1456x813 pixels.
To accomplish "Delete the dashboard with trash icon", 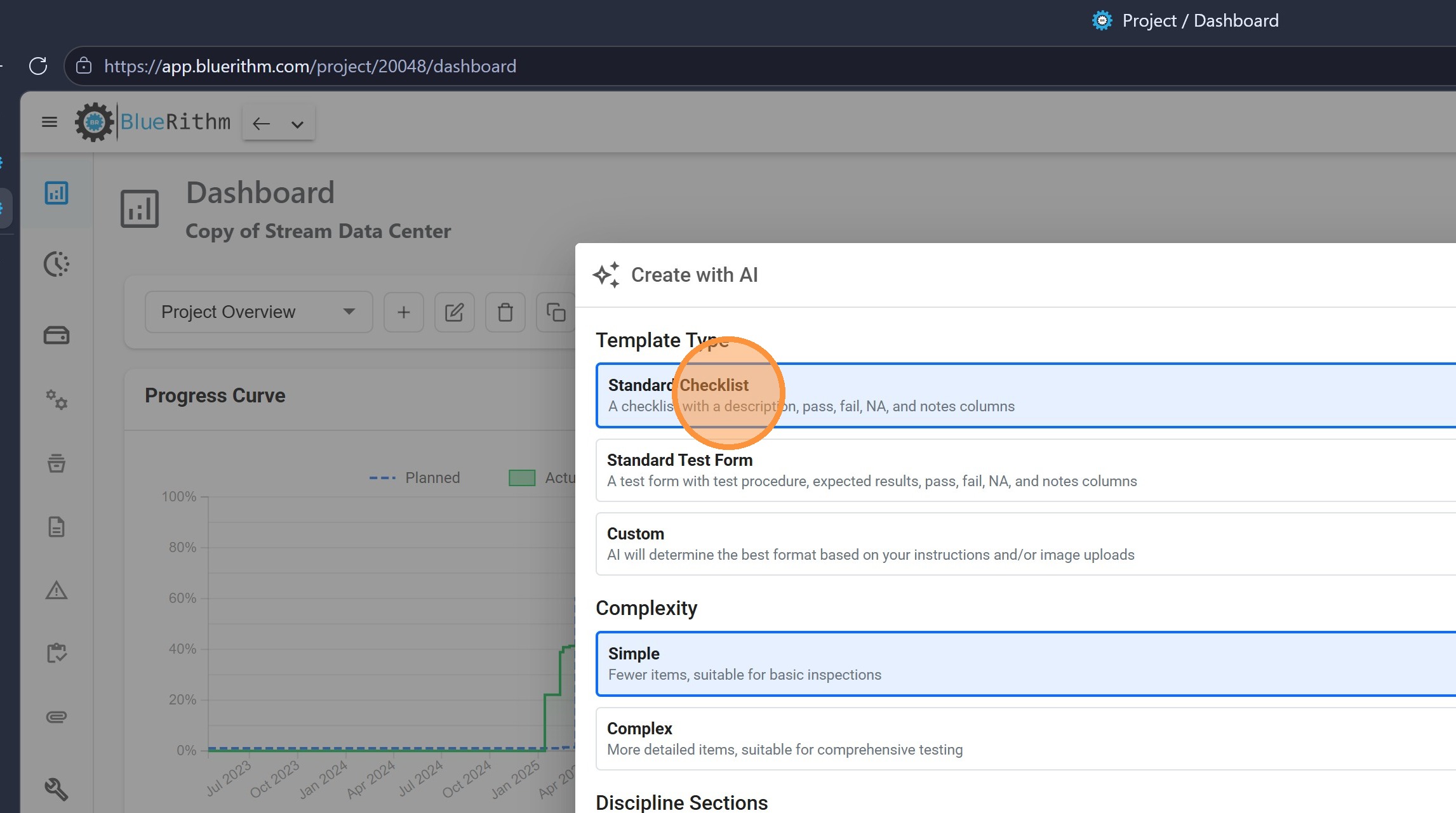I will pos(505,312).
